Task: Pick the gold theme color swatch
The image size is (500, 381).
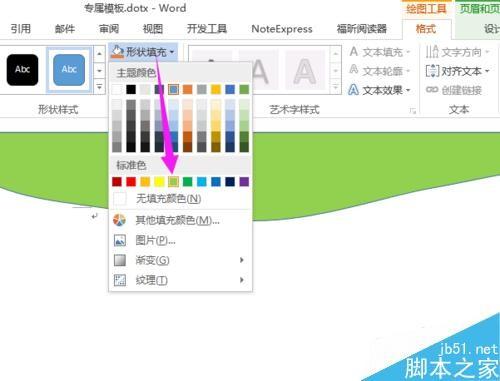Action: (x=216, y=89)
